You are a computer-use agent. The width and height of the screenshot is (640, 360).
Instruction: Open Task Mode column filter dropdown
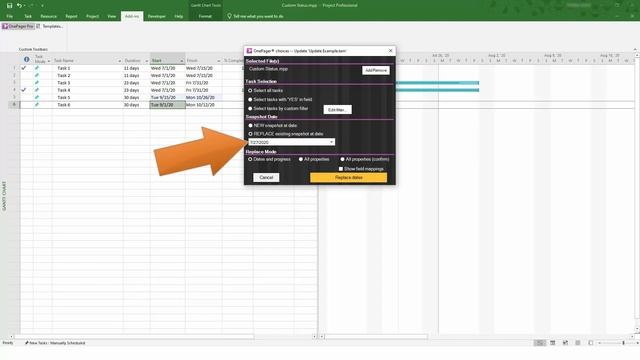49,61
